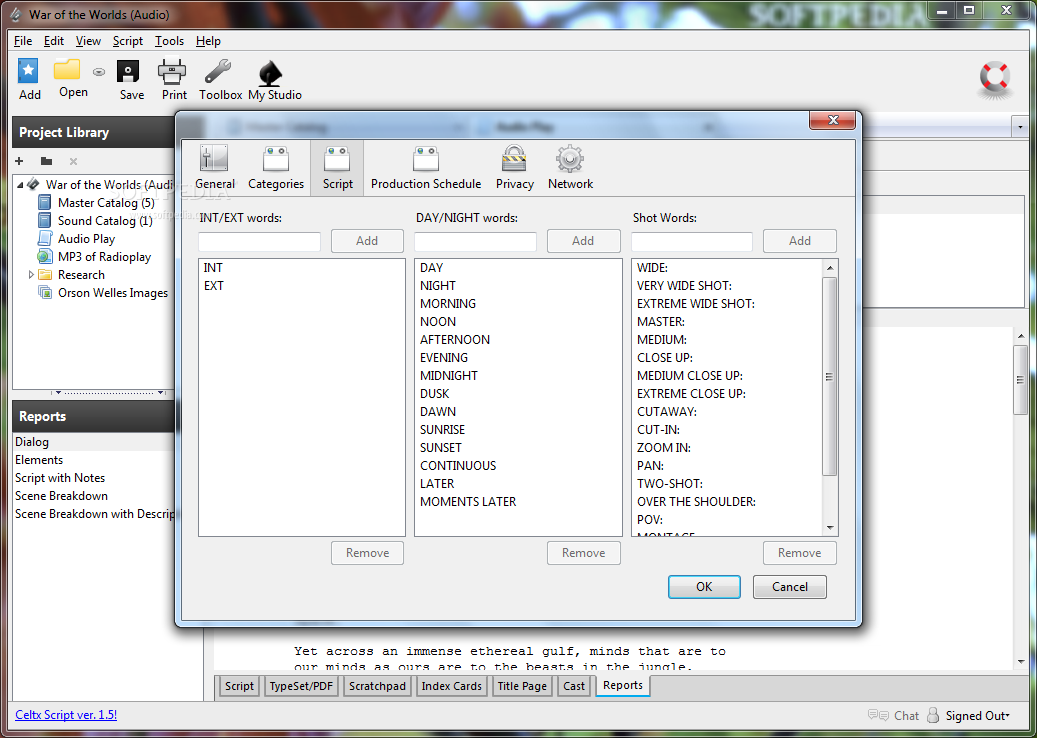
Task: Click the DAY/NIGHT words input field
Action: pos(476,241)
